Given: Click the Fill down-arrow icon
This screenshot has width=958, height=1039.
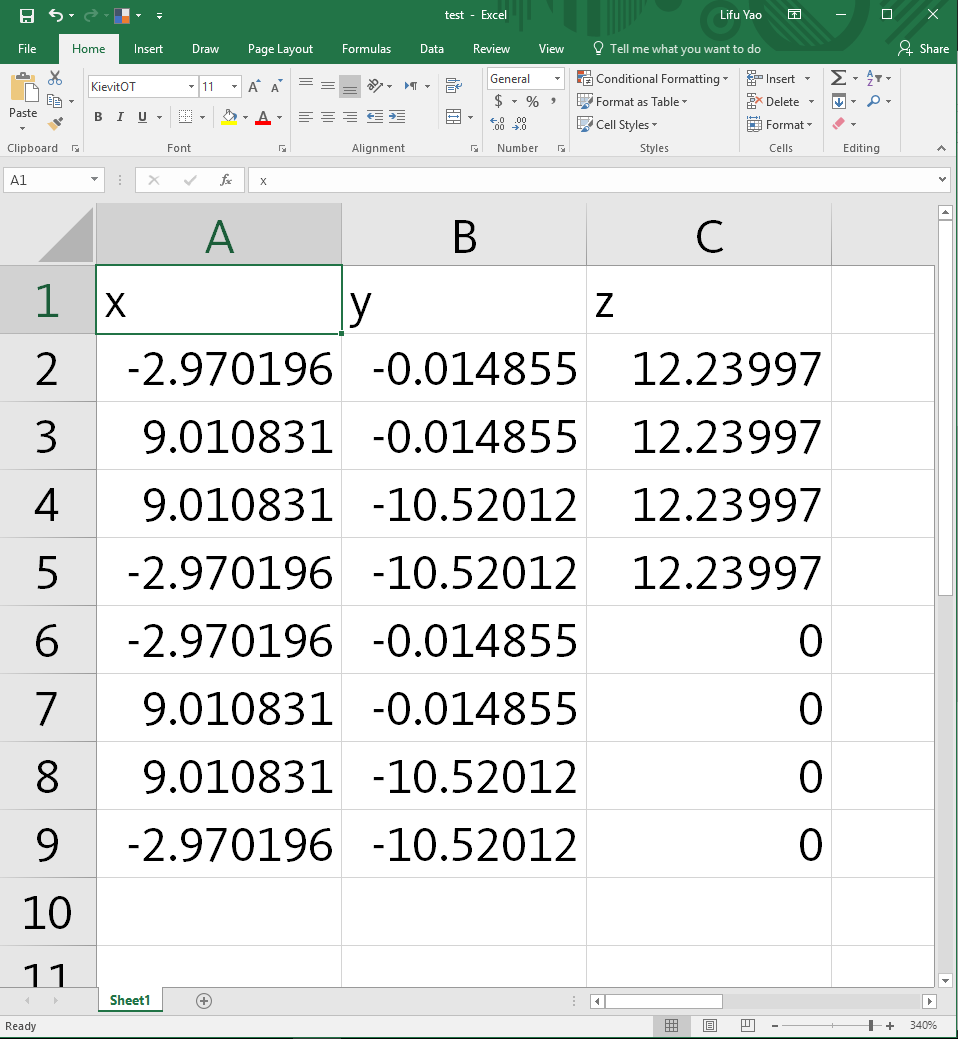Looking at the screenshot, I should pos(839,101).
